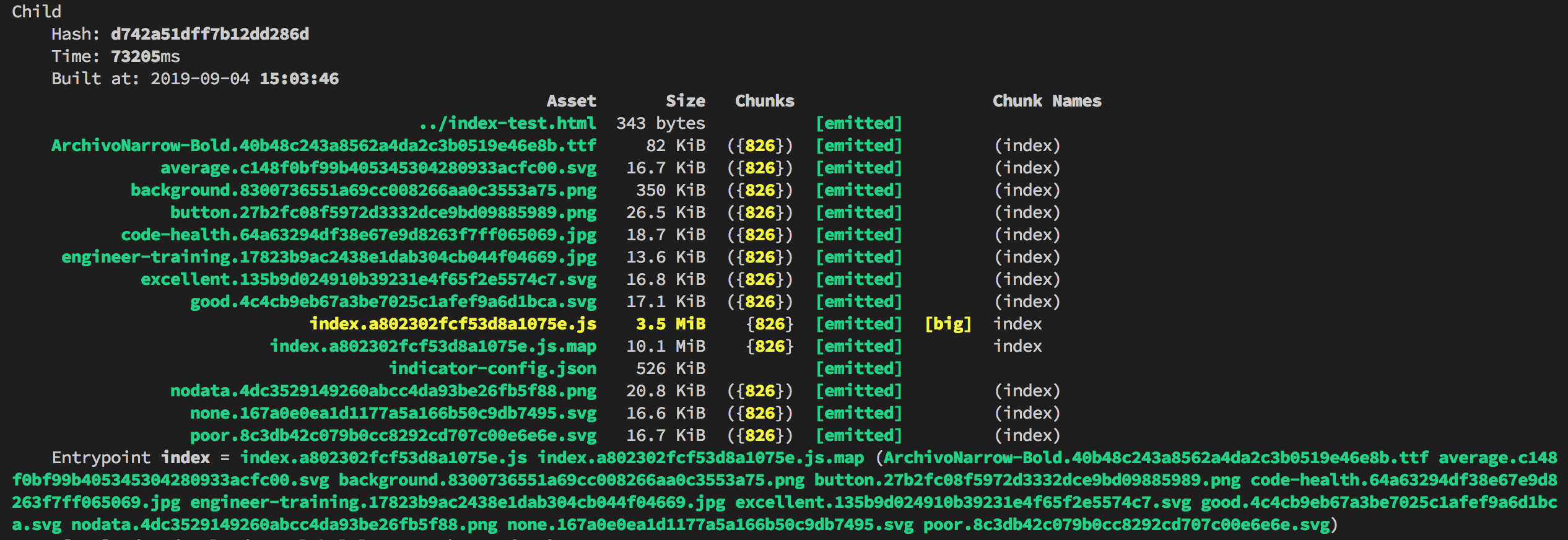
Task: Select the background png asset name
Action: [x=364, y=190]
